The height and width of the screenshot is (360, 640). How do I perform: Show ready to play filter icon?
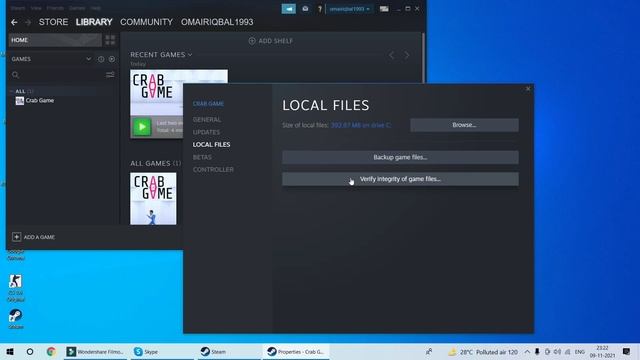[x=112, y=59]
